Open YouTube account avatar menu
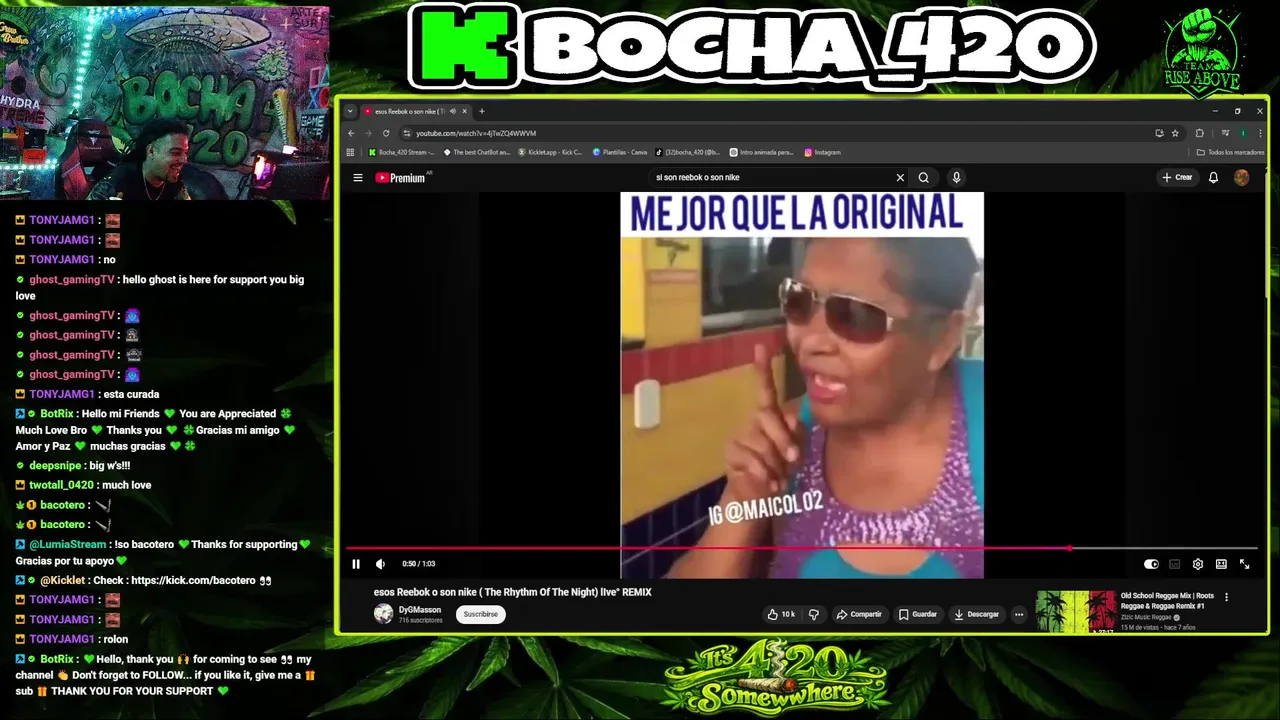Viewport: 1280px width, 720px height. [x=1241, y=178]
